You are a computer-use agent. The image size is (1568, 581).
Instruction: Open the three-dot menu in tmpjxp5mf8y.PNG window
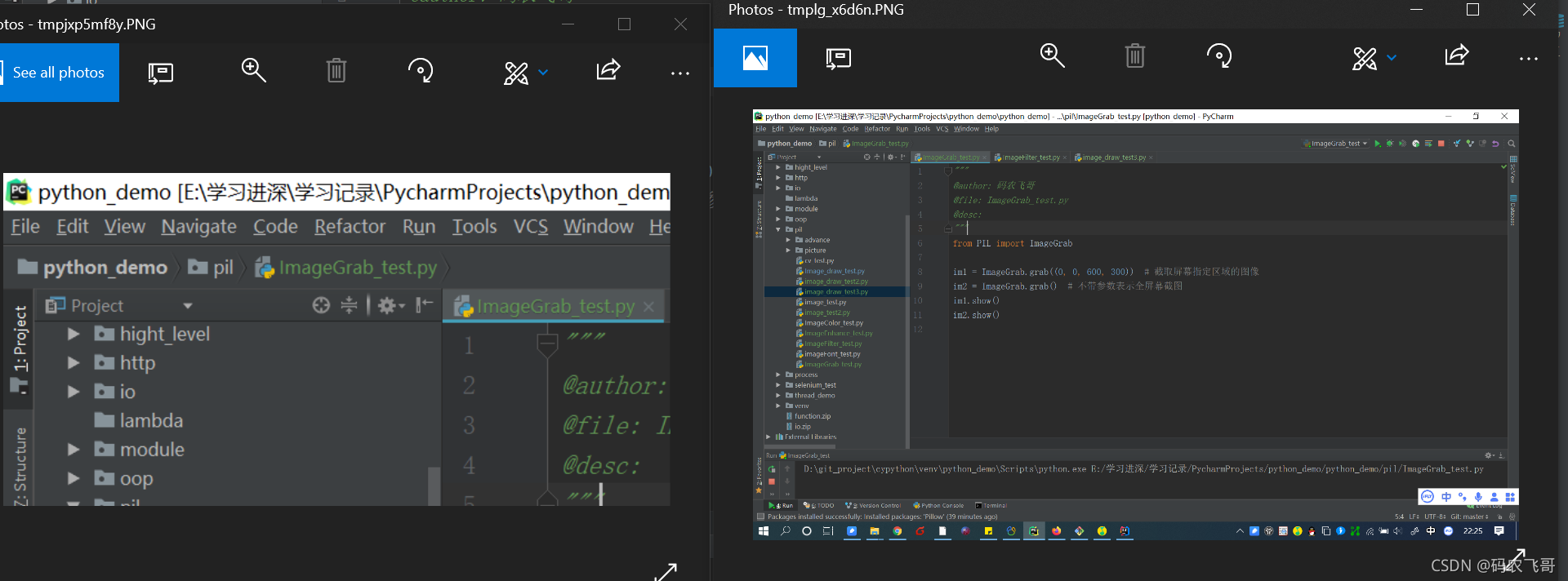click(680, 73)
